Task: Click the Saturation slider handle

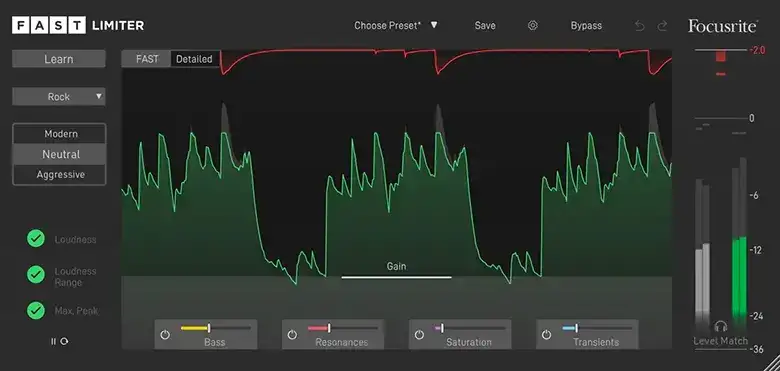Action: click(x=442, y=328)
